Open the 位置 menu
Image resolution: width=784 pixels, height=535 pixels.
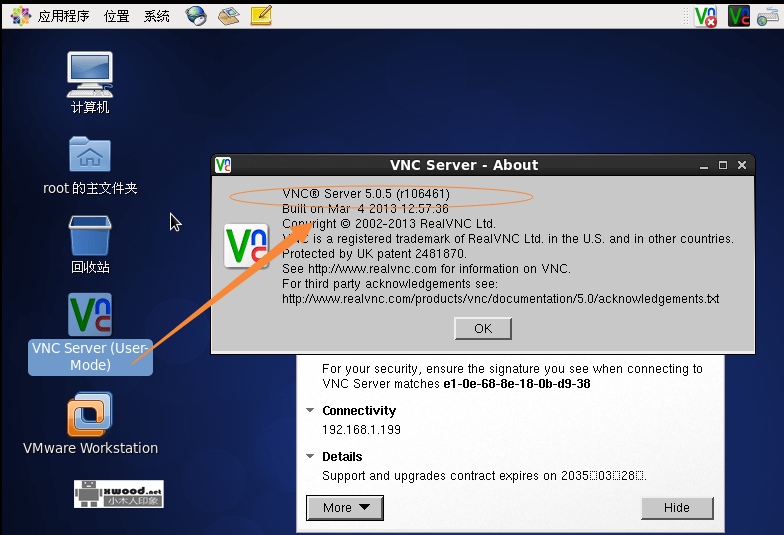coord(116,16)
